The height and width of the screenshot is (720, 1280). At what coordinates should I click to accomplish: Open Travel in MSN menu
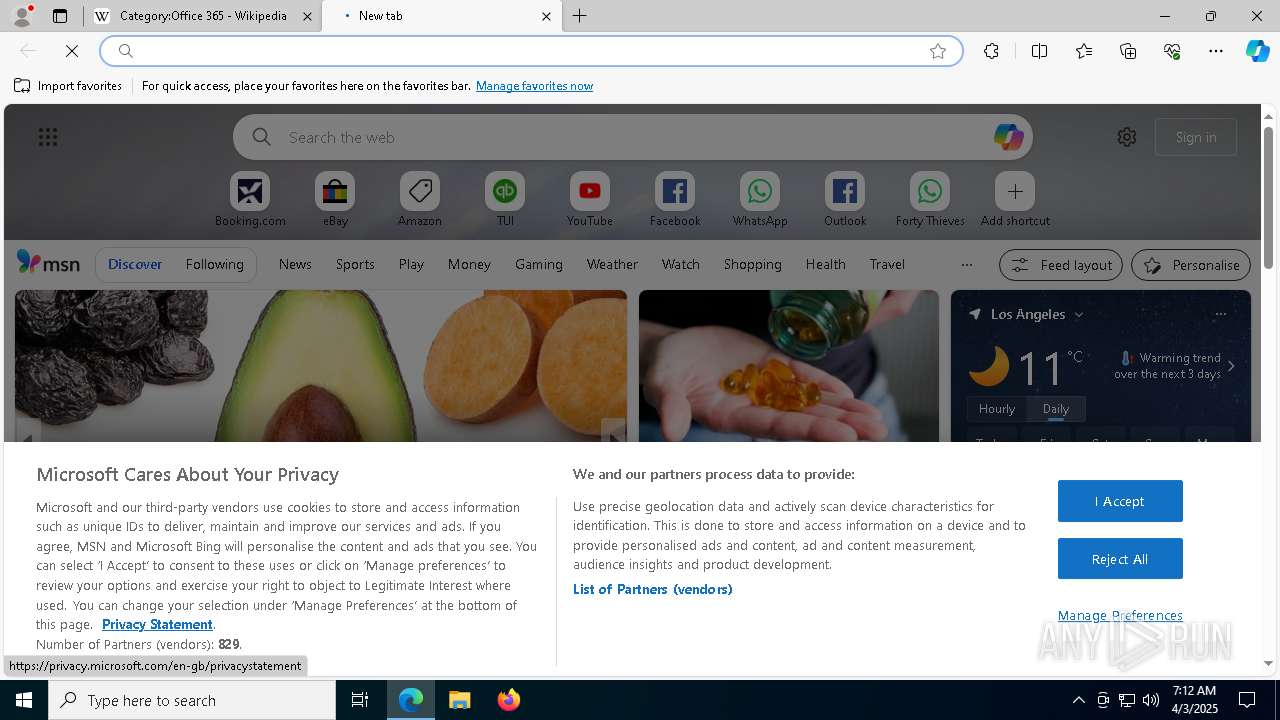tap(887, 264)
